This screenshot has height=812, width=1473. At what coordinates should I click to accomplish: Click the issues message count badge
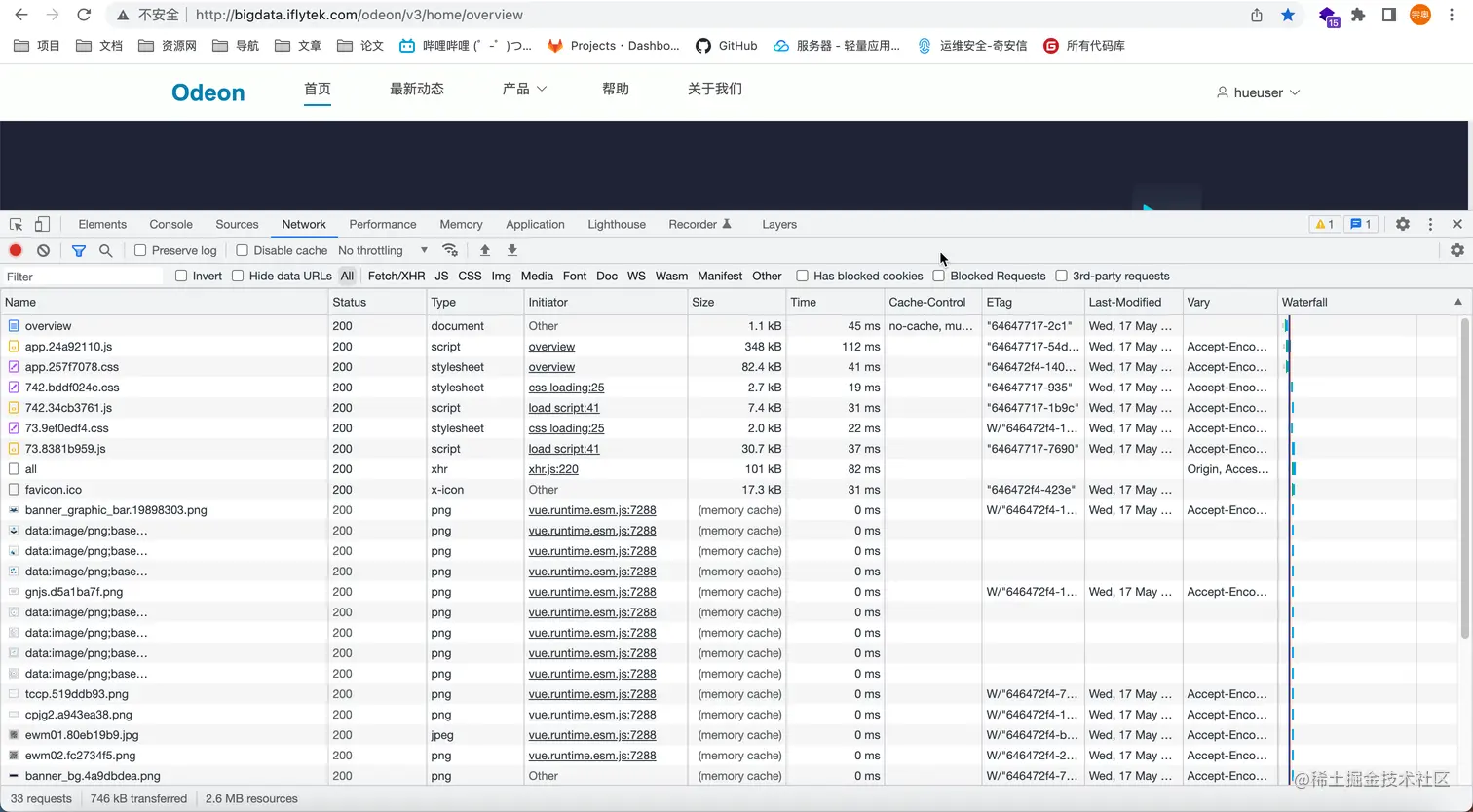[1360, 224]
